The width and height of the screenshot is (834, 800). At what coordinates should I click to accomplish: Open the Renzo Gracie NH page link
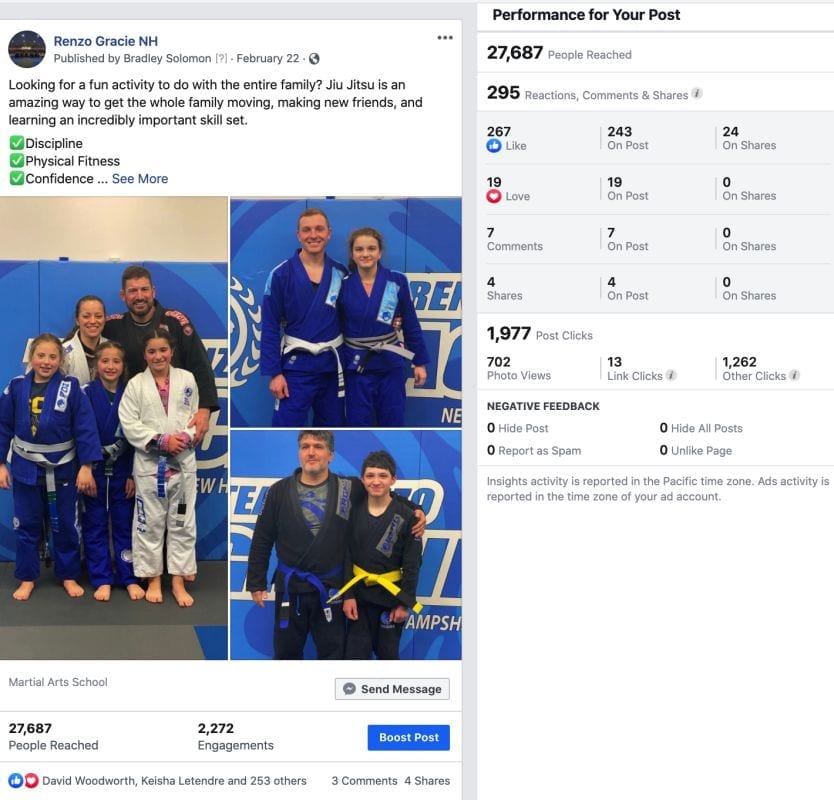pyautogui.click(x=106, y=41)
